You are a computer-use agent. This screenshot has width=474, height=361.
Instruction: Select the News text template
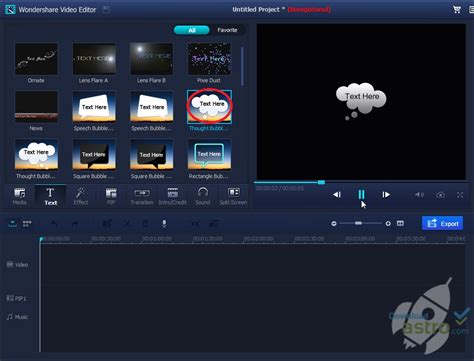coord(36,111)
